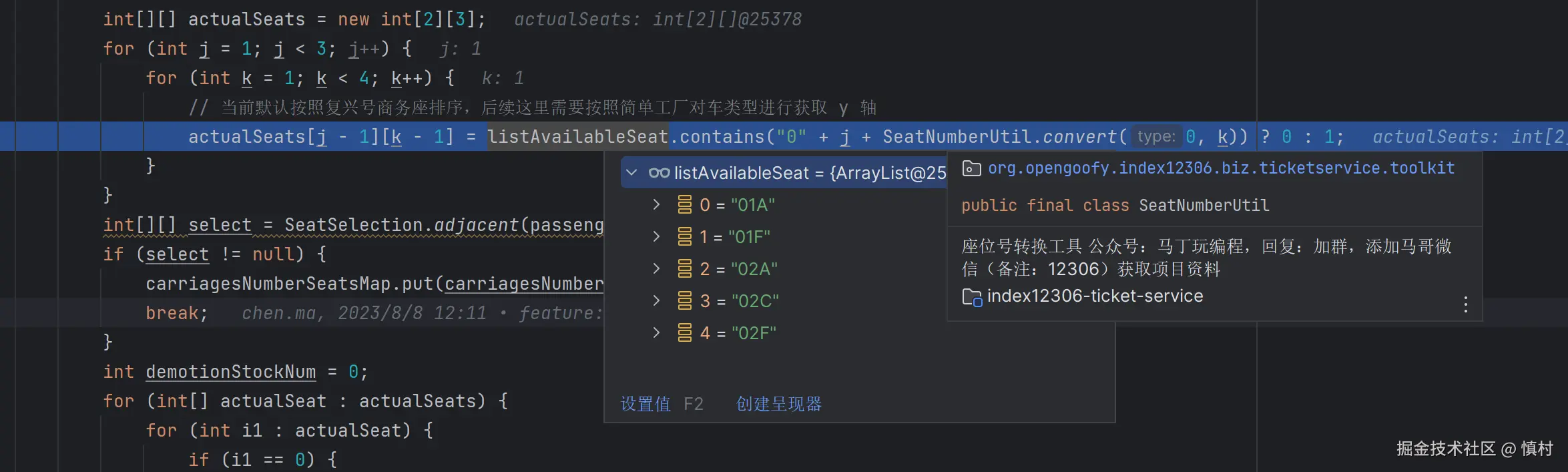Open the org.opengoofy.index12306 package link
1568x472 pixels.
click(1221, 168)
